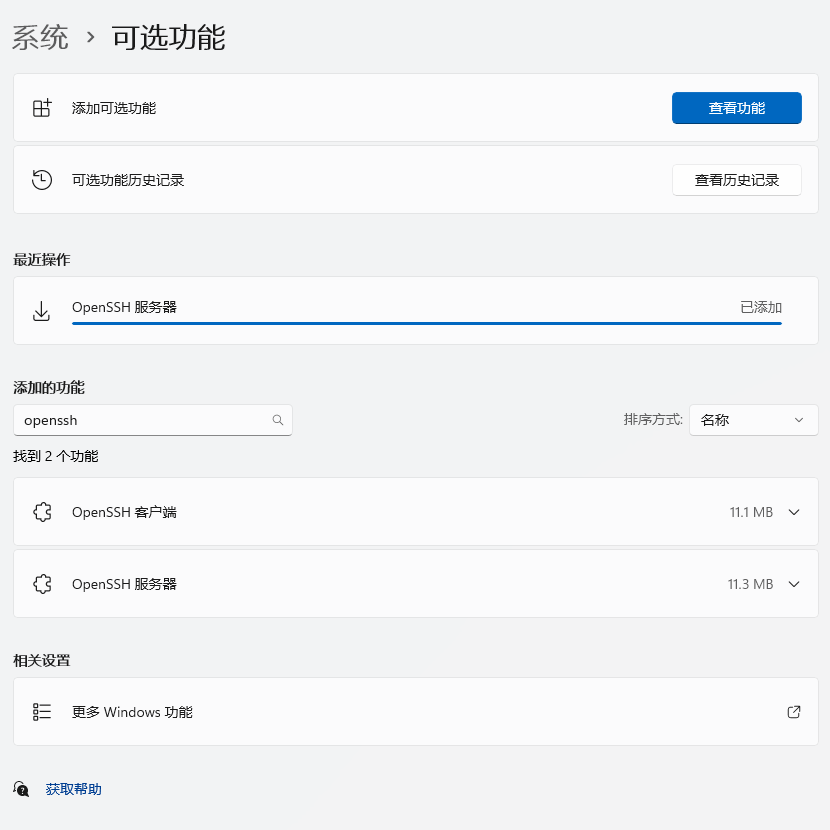
Task: Open the 排序方式 sort dropdown
Action: [x=754, y=420]
